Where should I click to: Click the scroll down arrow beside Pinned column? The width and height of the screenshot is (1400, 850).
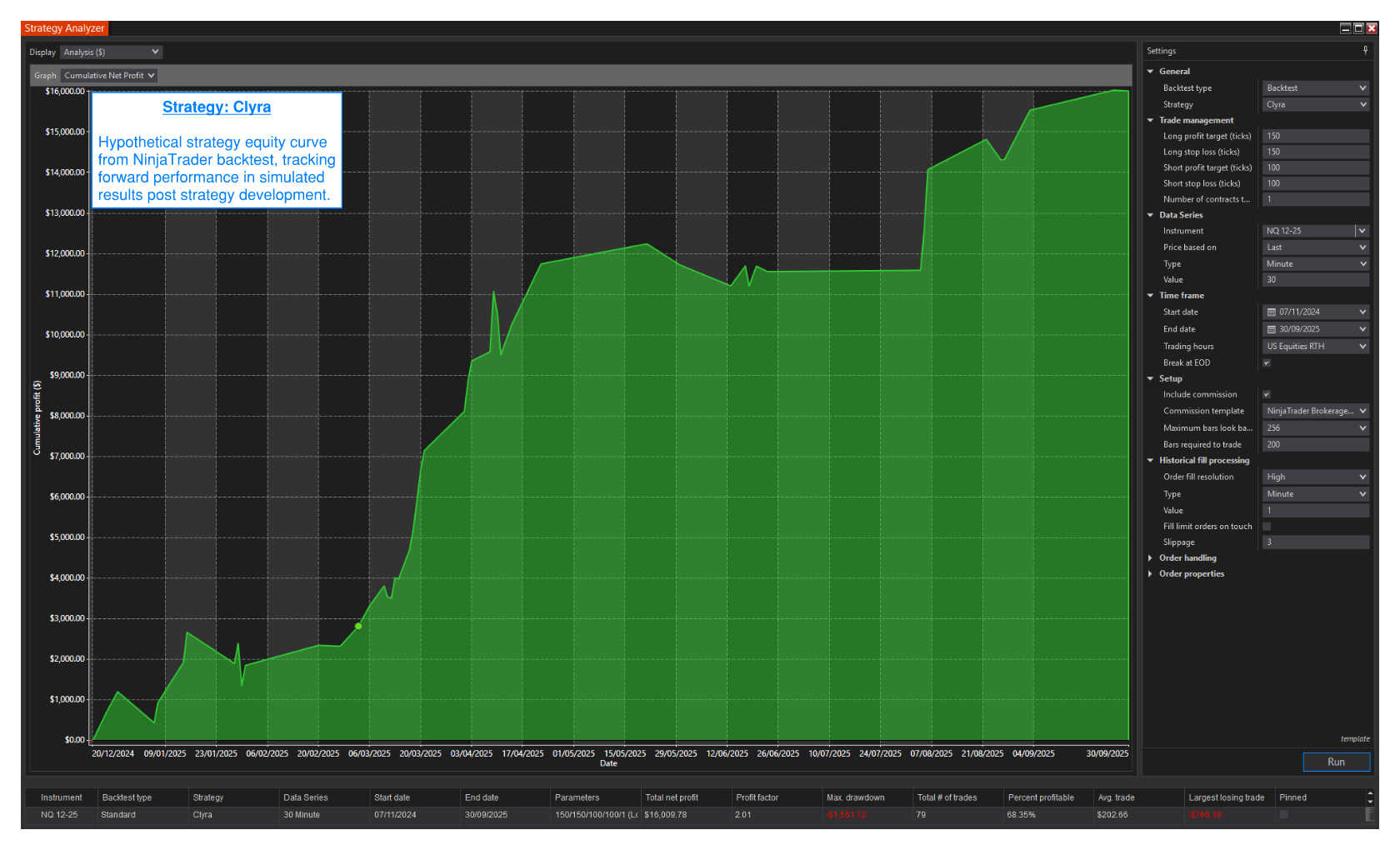point(1370,802)
